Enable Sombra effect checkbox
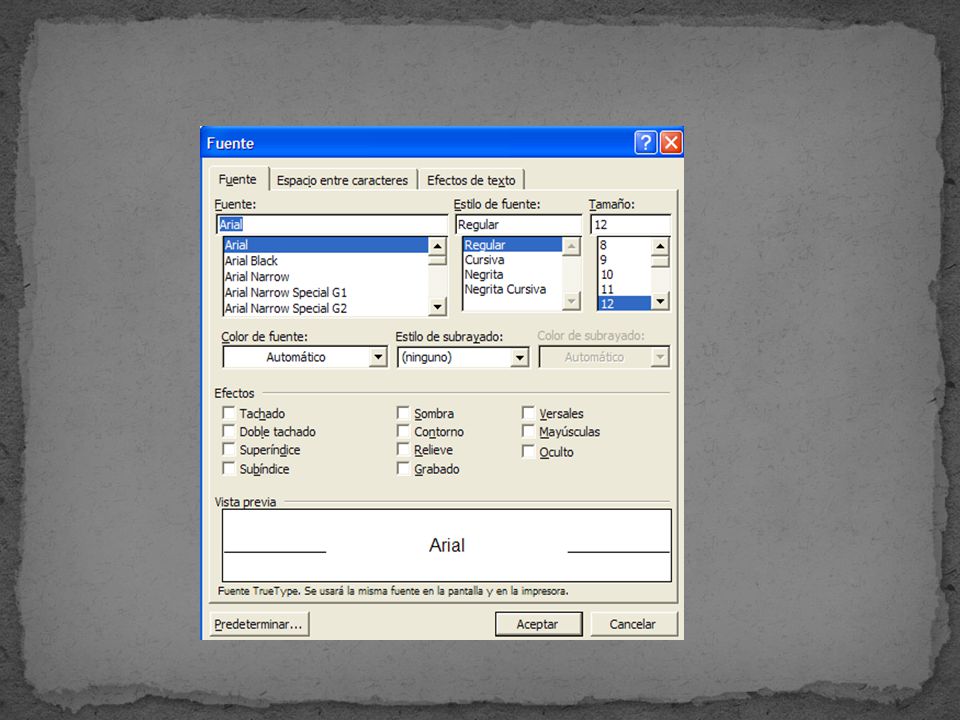 (x=403, y=413)
